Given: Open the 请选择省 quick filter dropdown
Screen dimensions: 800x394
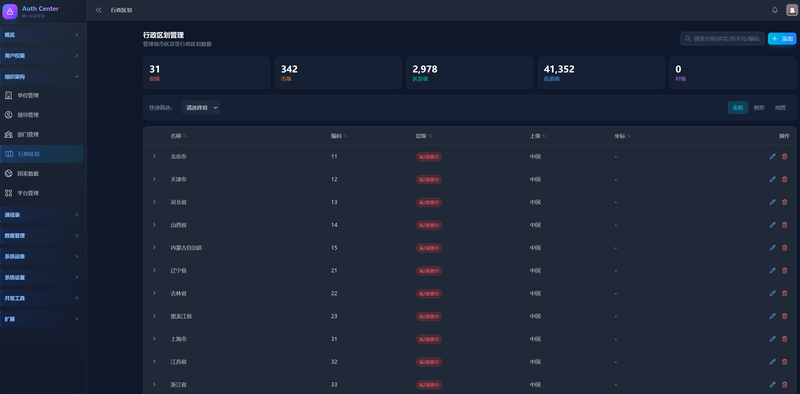Looking at the screenshot, I should (201, 108).
